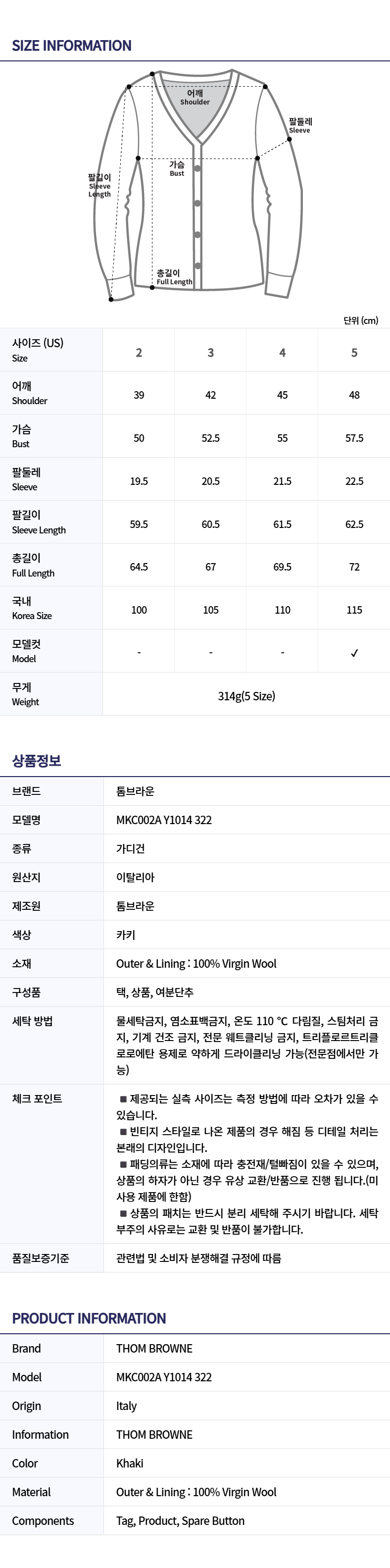Click the 단위 (cm) unit label
The image size is (390, 1568).
(x=360, y=320)
